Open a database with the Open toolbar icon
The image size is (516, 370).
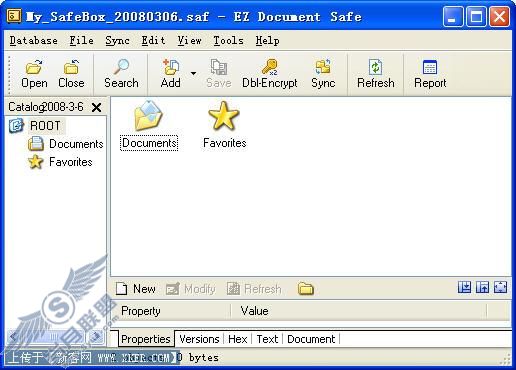(34, 74)
